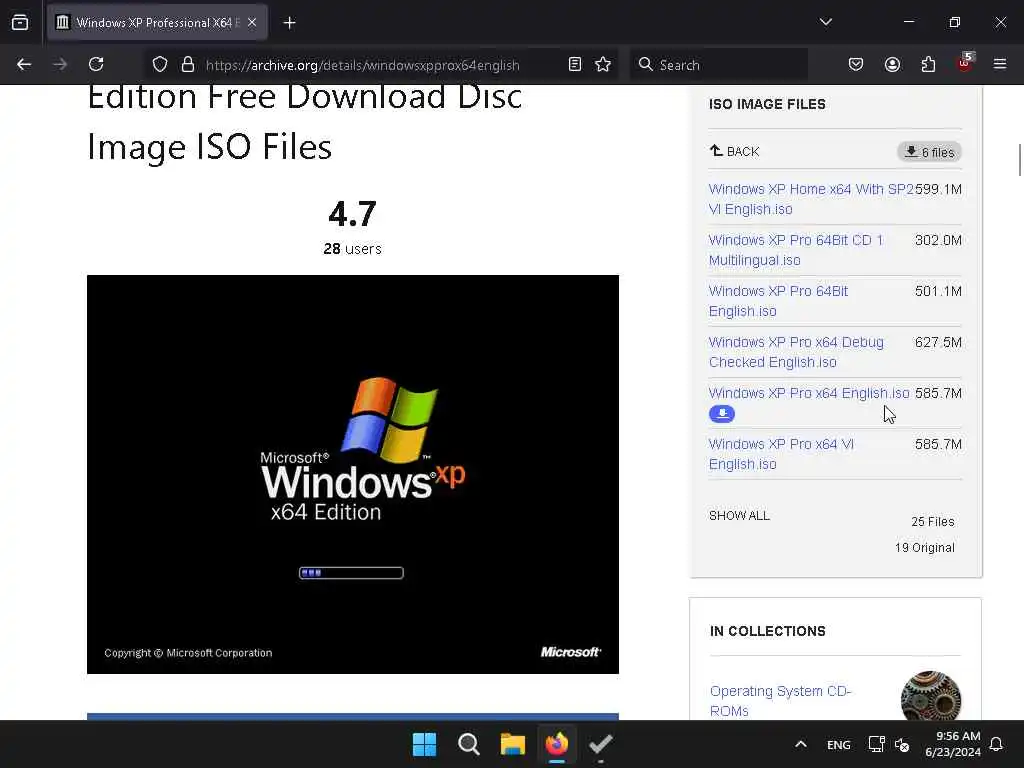This screenshot has height=768, width=1024.
Task: Open notifications bell icon
Action: point(997,744)
